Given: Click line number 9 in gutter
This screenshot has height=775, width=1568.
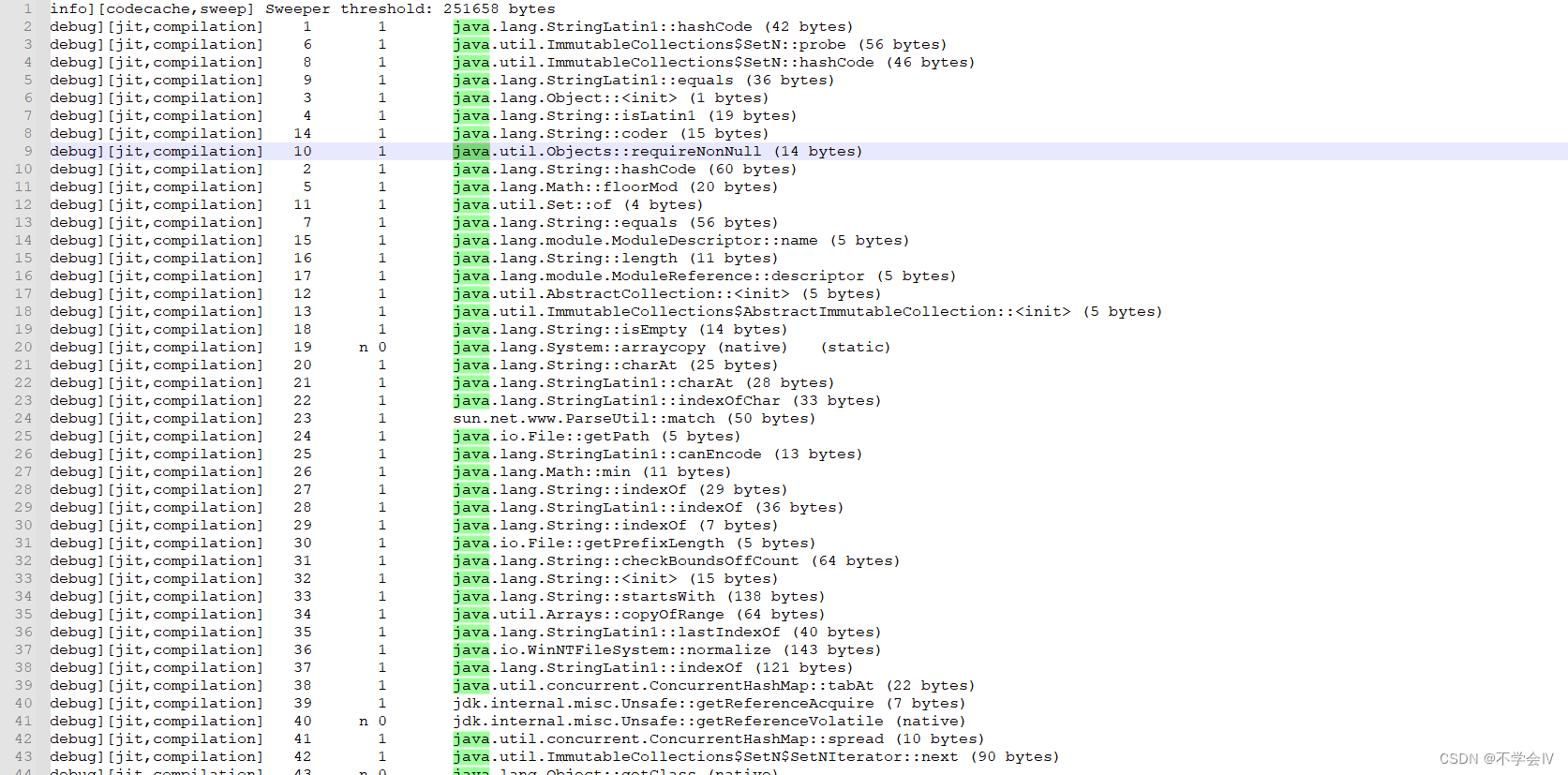Looking at the screenshot, I should [27, 151].
